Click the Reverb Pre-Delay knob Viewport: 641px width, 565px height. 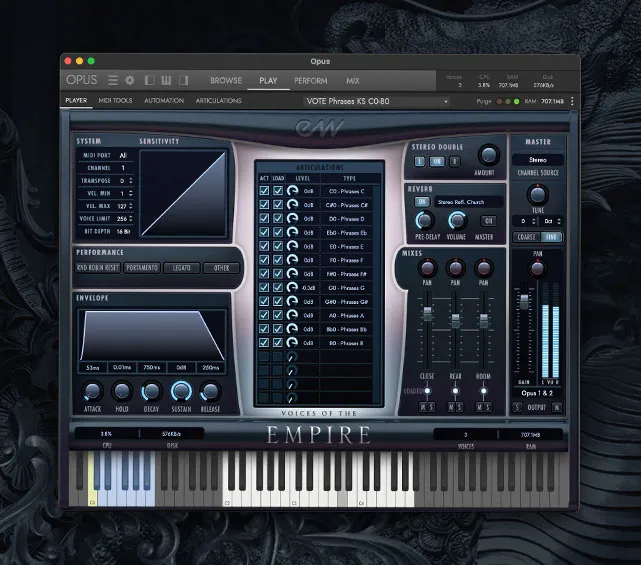(425, 220)
